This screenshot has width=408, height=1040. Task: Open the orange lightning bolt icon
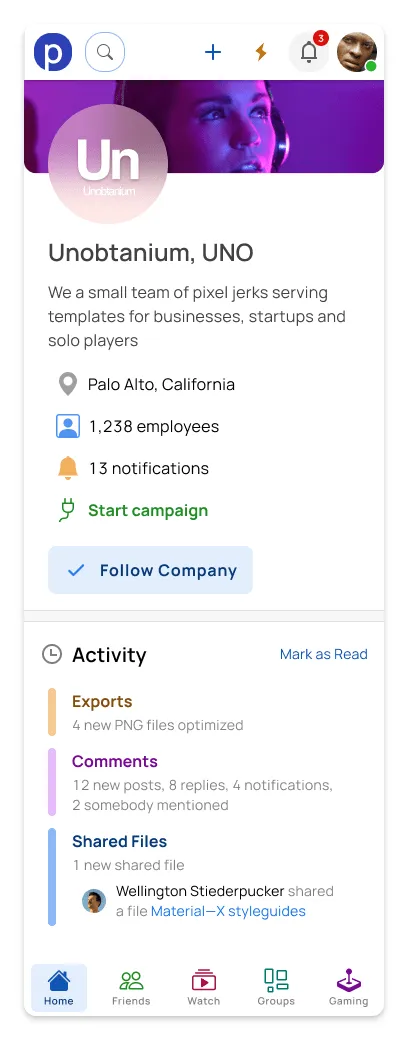261,52
